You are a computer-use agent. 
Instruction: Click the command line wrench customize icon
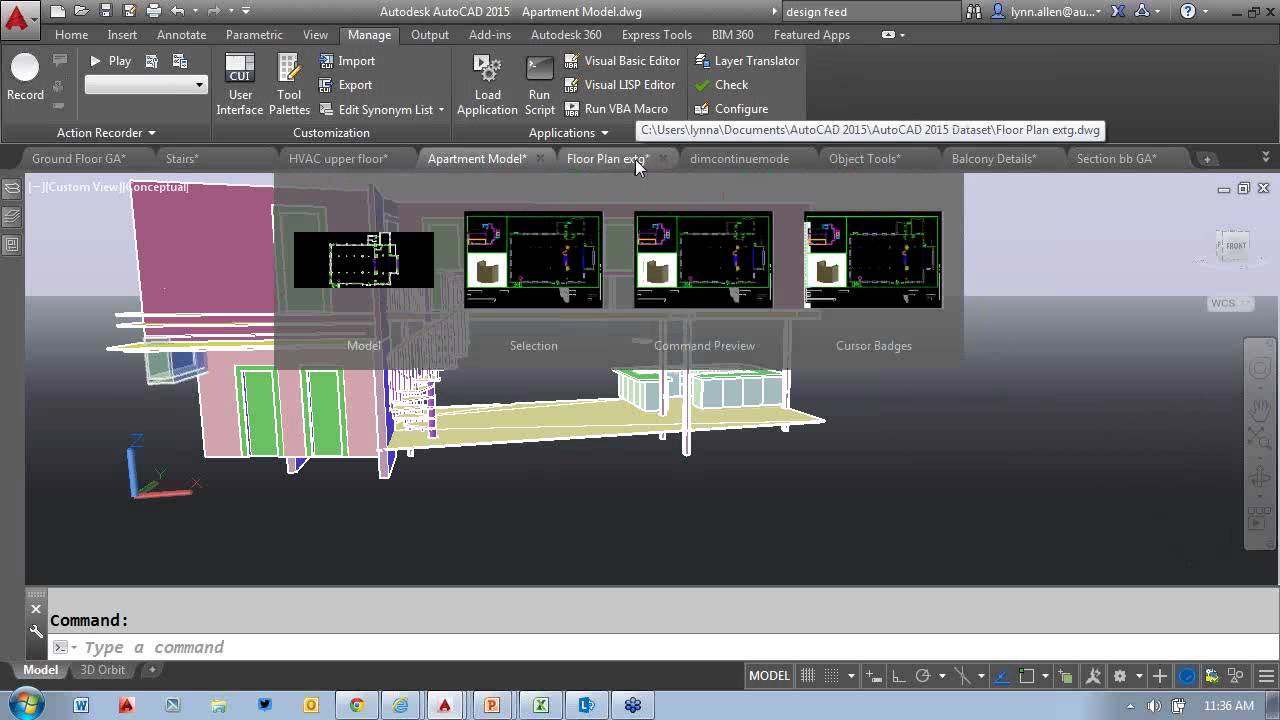point(36,631)
